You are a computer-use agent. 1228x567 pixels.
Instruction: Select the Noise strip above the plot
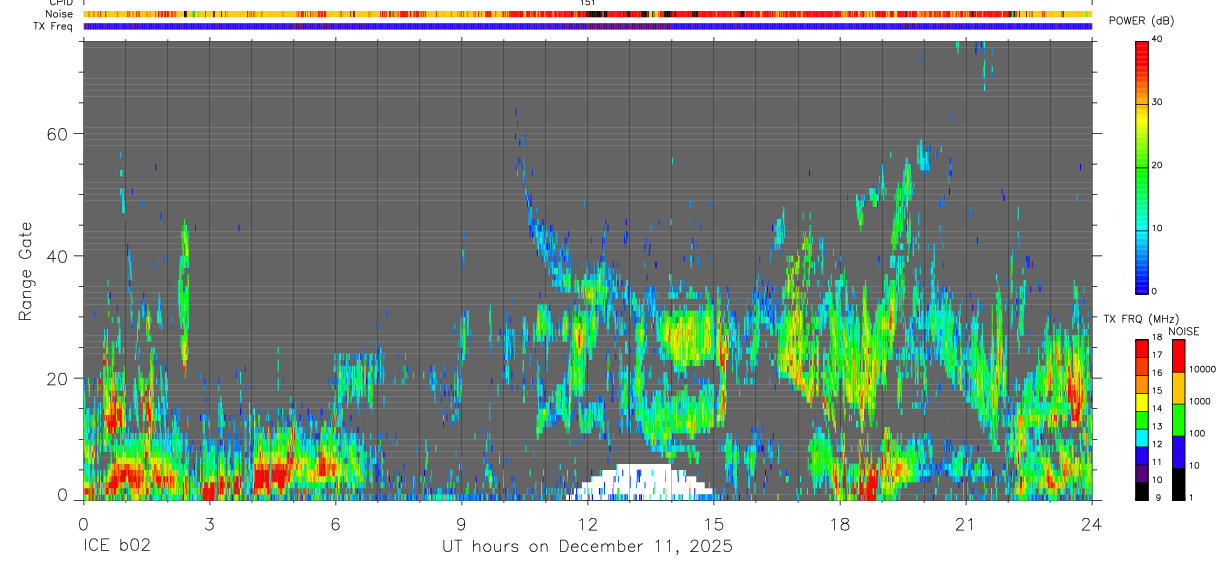(x=588, y=15)
